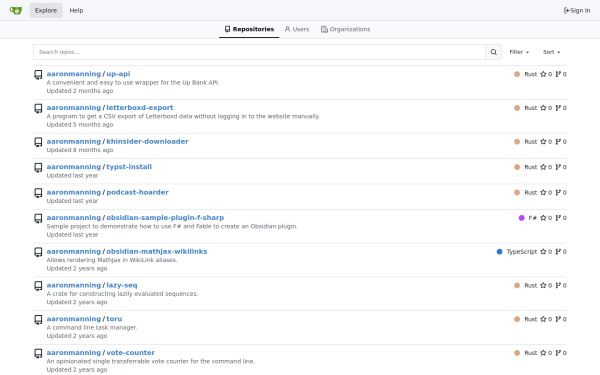This screenshot has height=375, width=600.
Task: Open the up-api repository link
Action: click(x=118, y=74)
